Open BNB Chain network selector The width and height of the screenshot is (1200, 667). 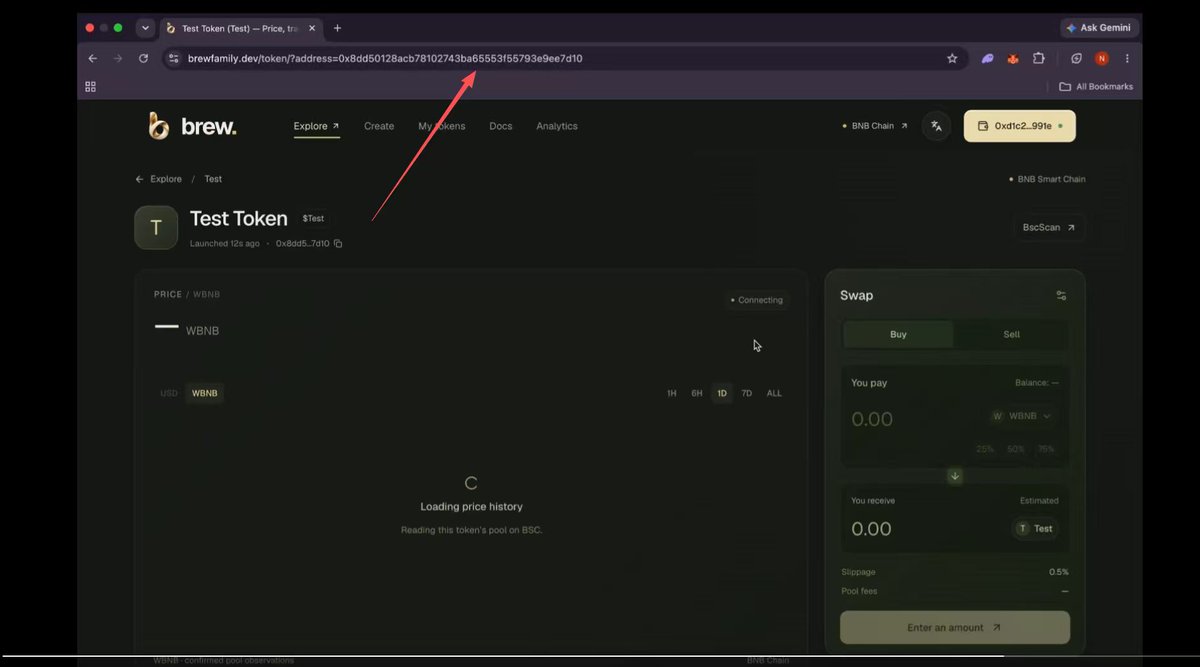pos(875,126)
